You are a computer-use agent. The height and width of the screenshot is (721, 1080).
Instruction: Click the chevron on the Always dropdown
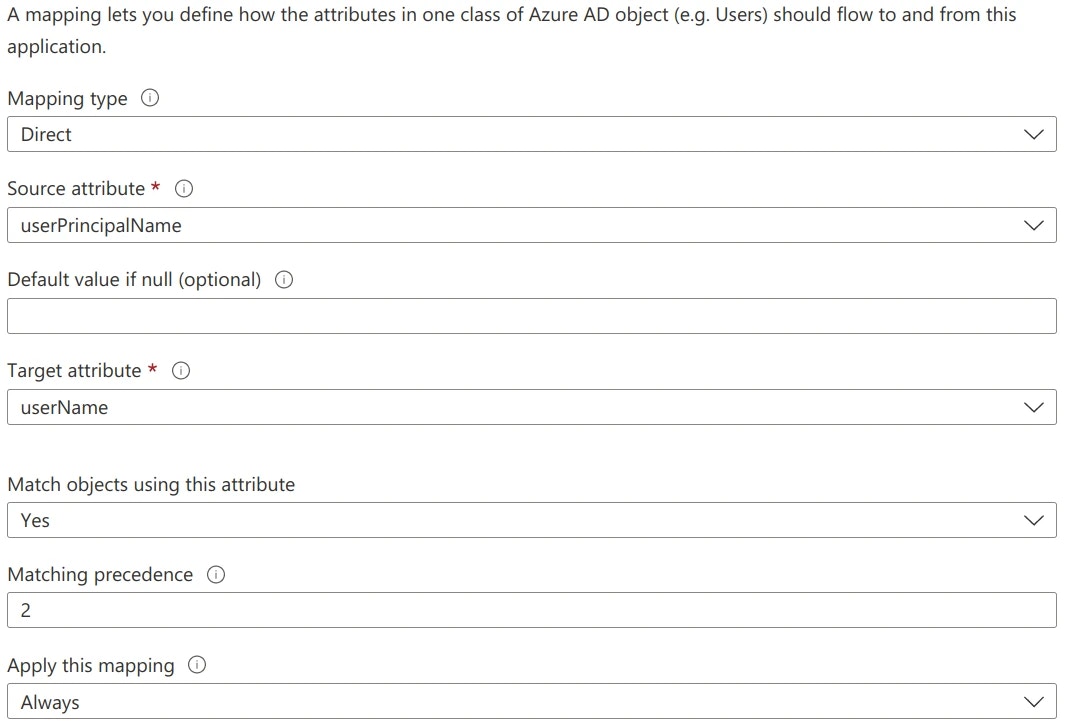[1035, 703]
